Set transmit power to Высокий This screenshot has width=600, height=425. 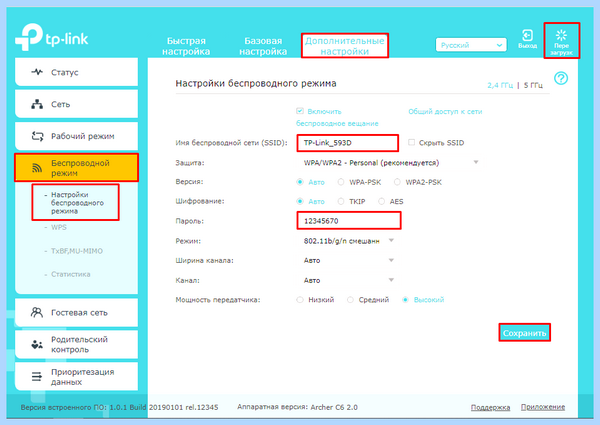(x=405, y=300)
